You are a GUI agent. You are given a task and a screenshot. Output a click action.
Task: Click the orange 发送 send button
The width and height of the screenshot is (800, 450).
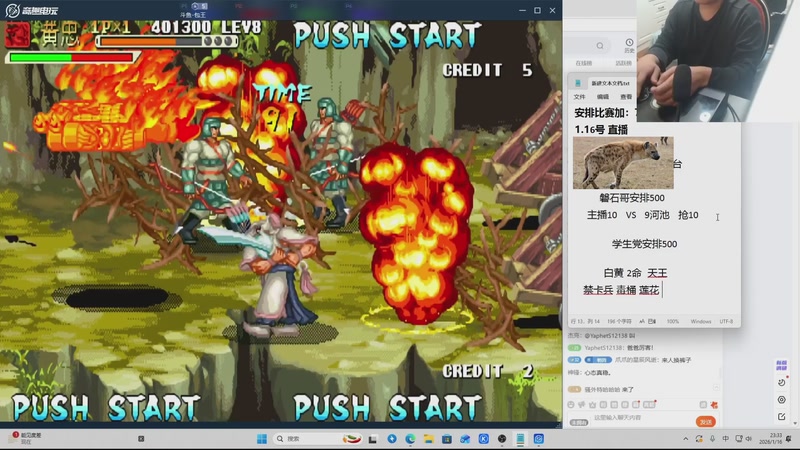point(706,422)
